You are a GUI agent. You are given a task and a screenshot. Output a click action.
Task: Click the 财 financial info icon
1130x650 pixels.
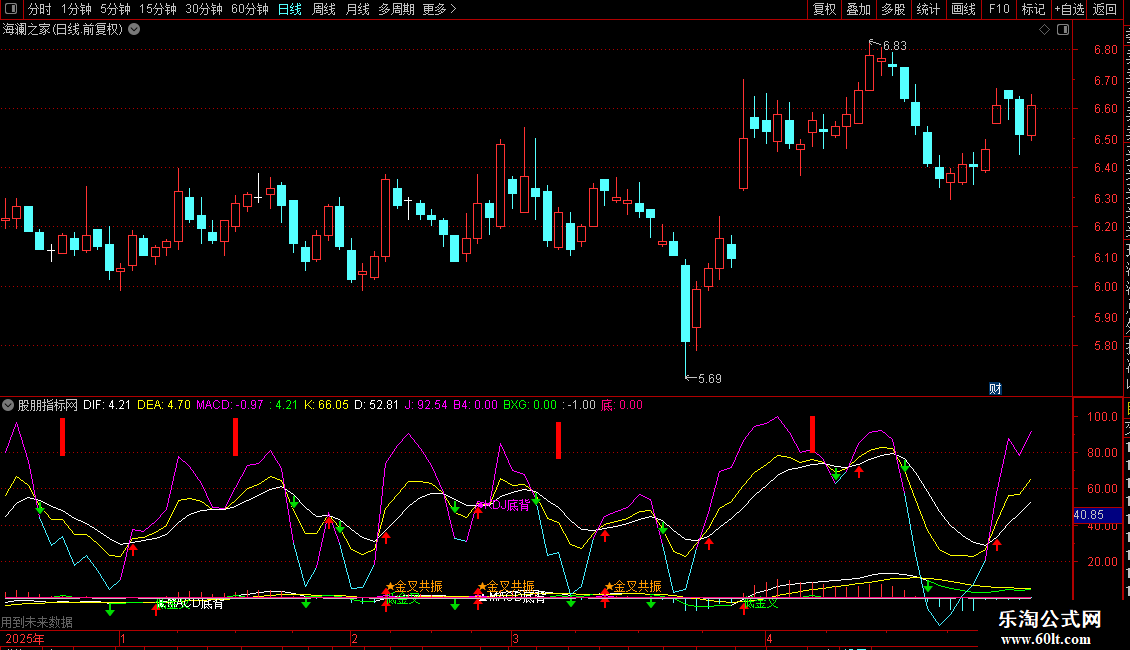995,388
